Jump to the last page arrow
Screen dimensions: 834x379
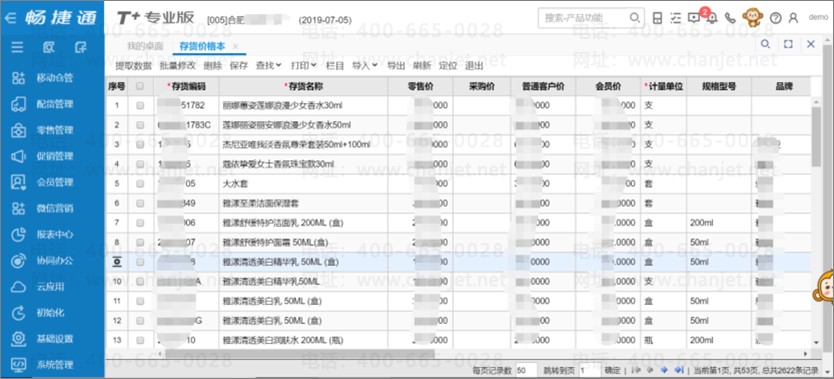point(679,370)
